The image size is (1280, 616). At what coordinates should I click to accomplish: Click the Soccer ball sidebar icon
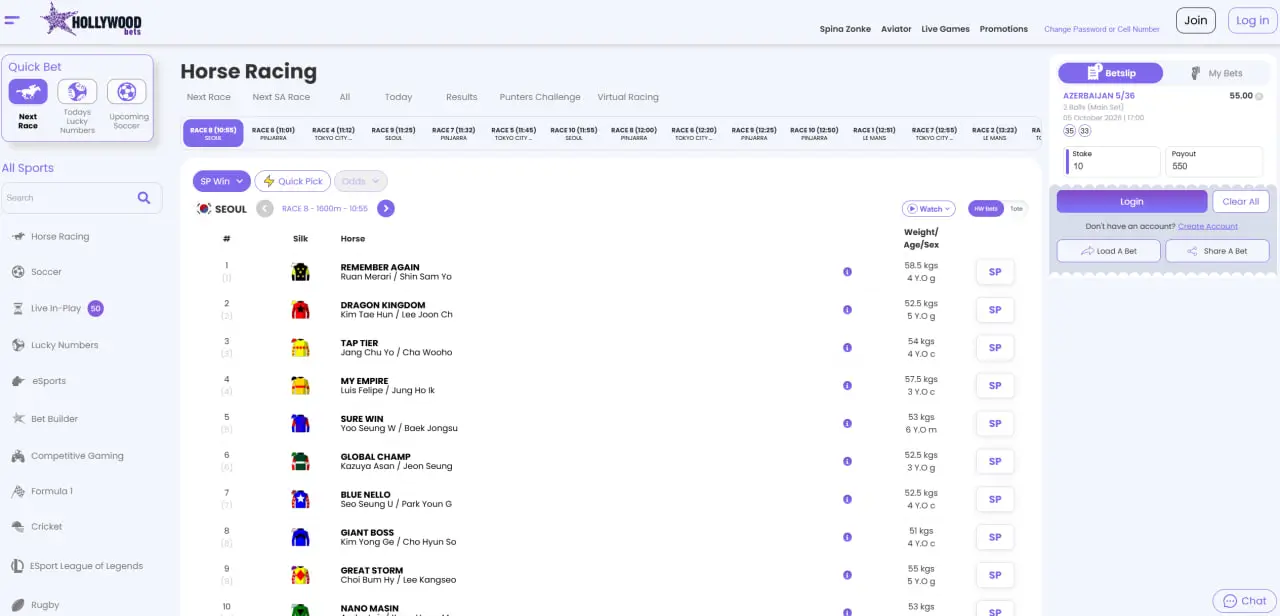pyautogui.click(x=18, y=272)
